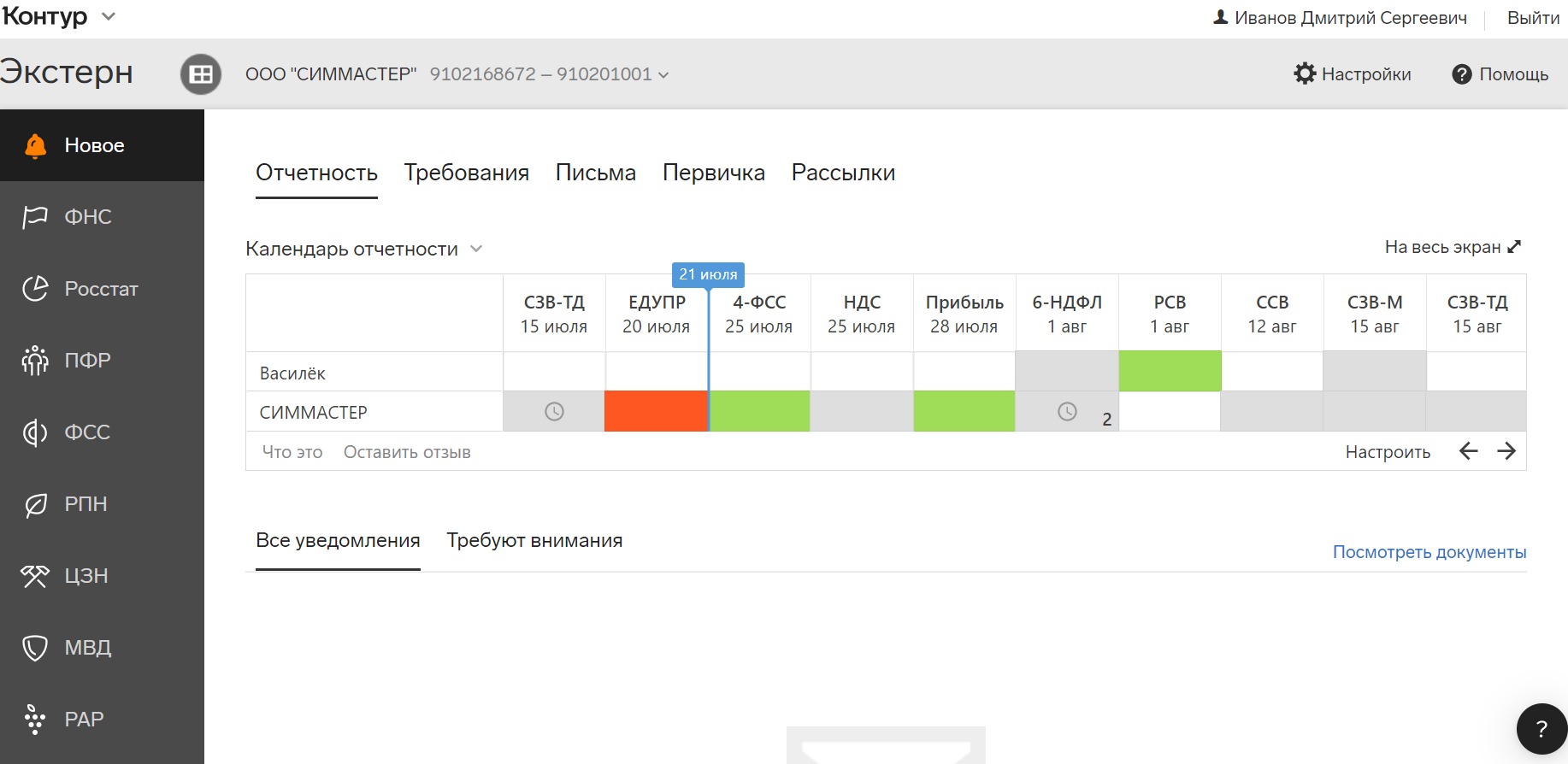Click the 21 июля date marker
Screen dimensions: 1568x764
[708, 274]
